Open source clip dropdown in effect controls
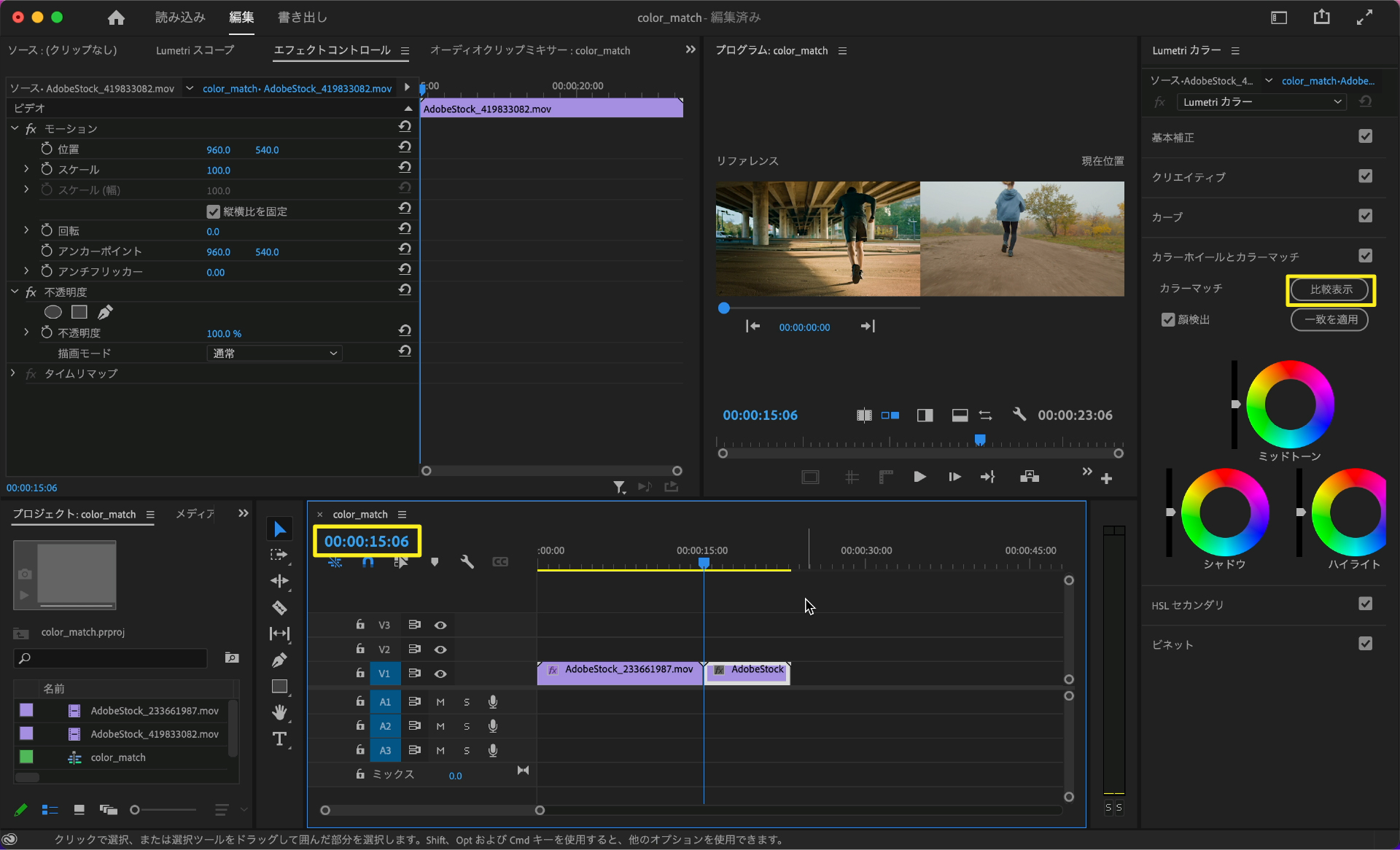 click(x=190, y=88)
